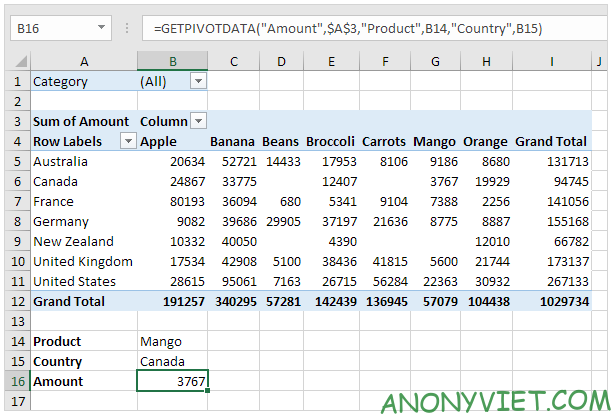Image resolution: width=612 pixels, height=415 pixels.
Task: Click the Amount result cell showing 3767
Action: tap(172, 381)
